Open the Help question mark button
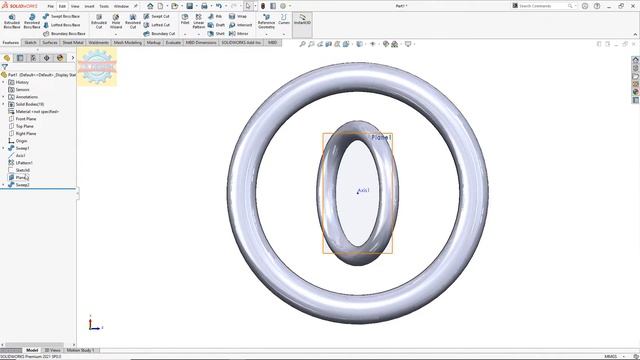This screenshot has height=360, width=640. (597, 6)
